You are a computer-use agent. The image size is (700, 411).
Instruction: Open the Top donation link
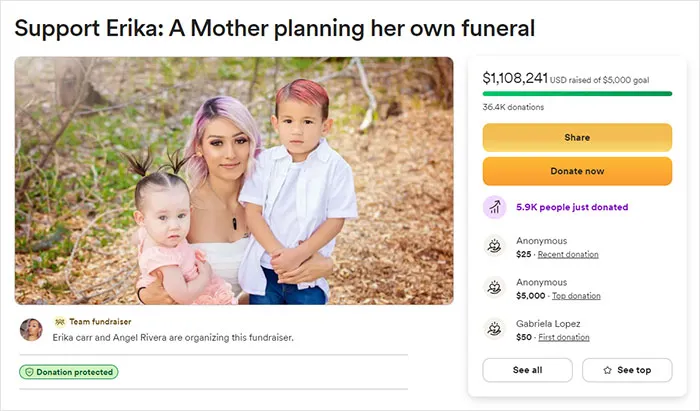pos(576,296)
